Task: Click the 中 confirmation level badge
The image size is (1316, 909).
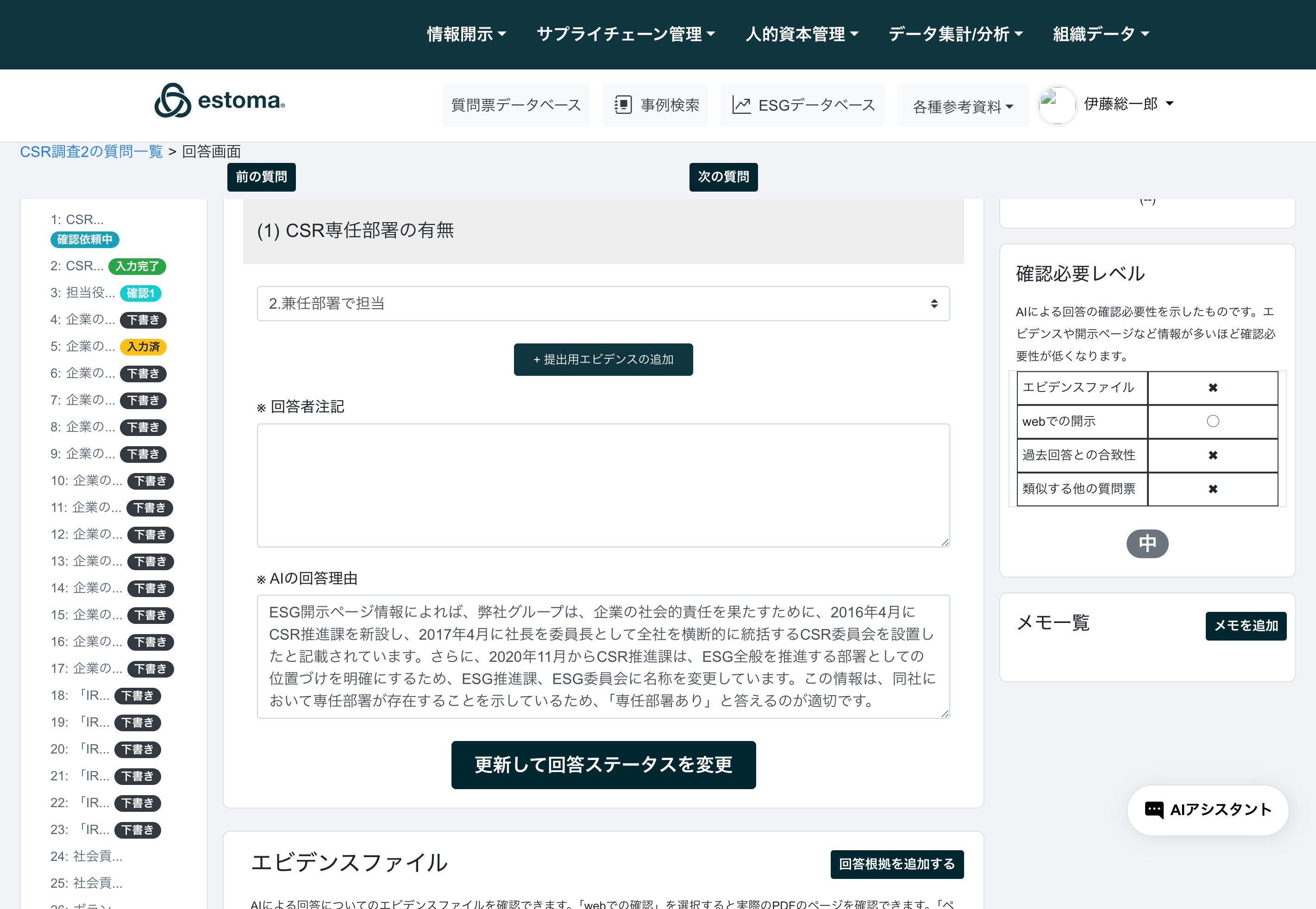Action: [1147, 543]
